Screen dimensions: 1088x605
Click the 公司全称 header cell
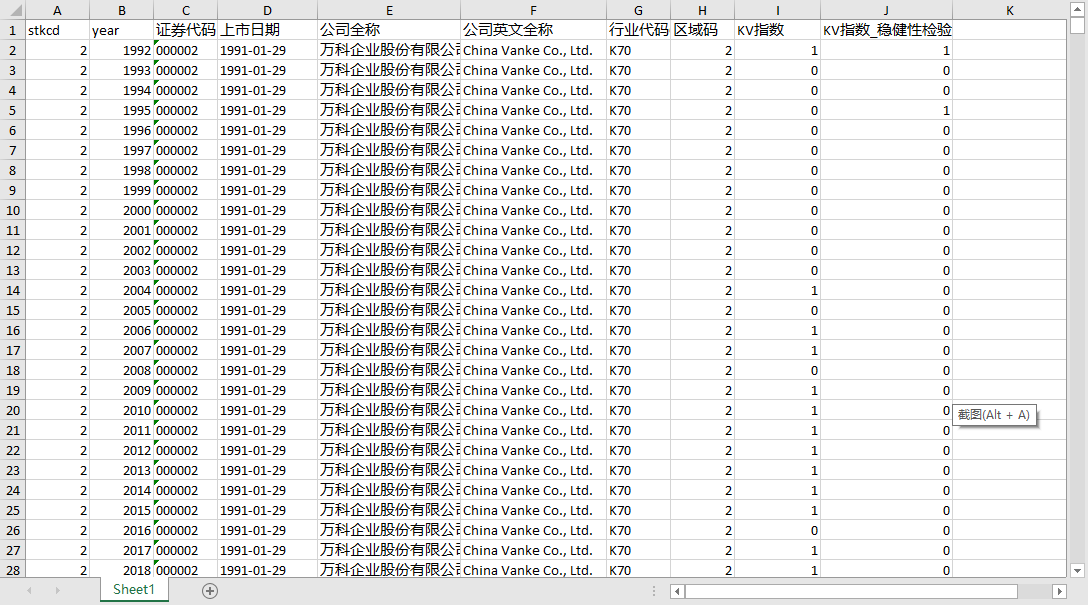pos(389,30)
